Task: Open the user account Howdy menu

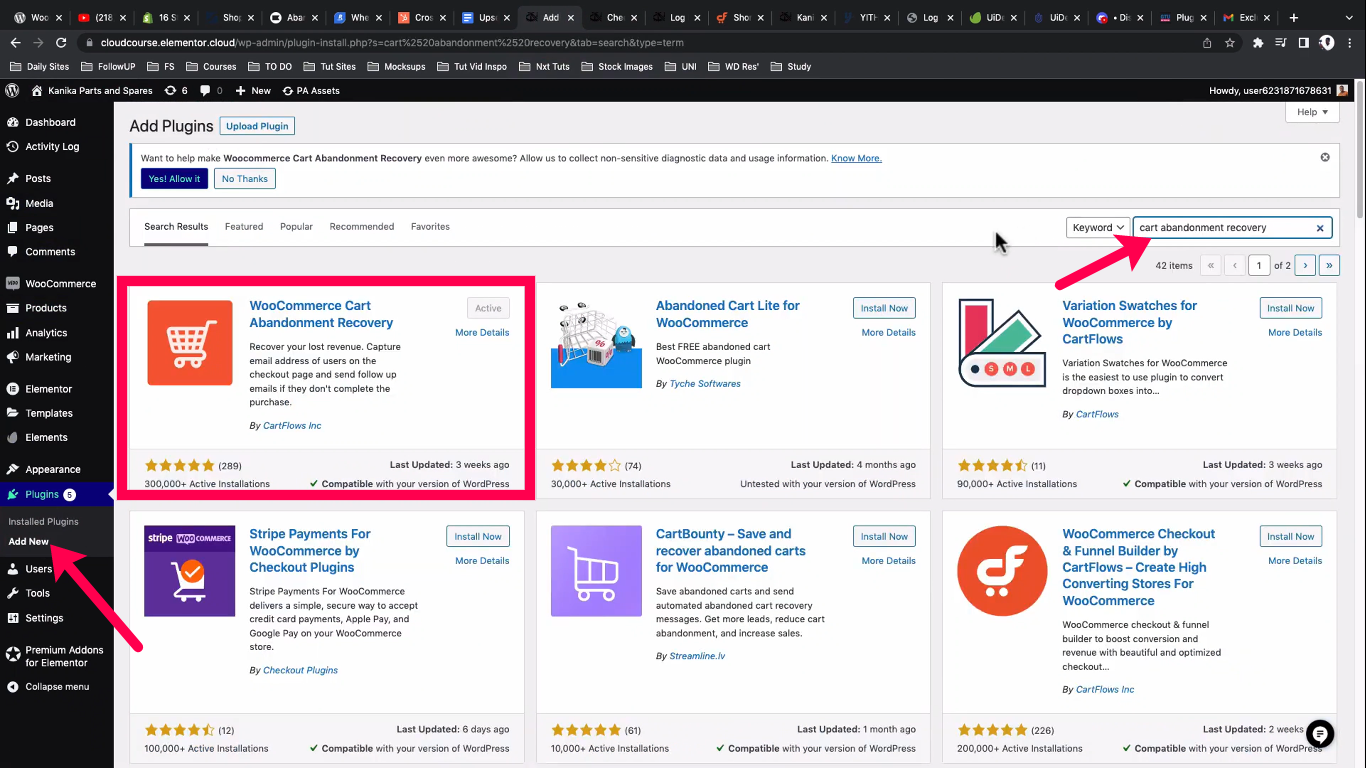Action: pyautogui.click(x=1278, y=90)
